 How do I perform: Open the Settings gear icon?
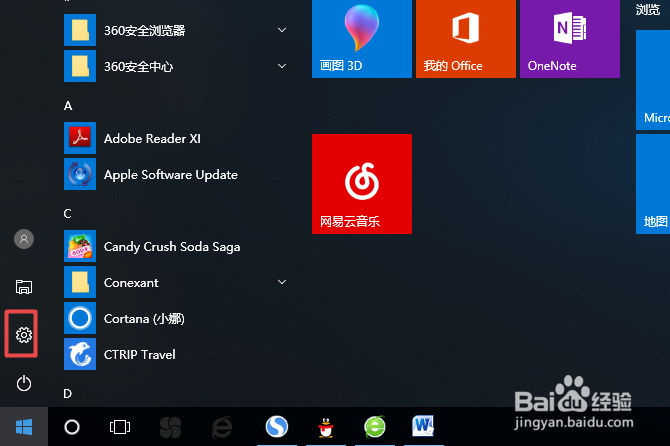click(24, 335)
